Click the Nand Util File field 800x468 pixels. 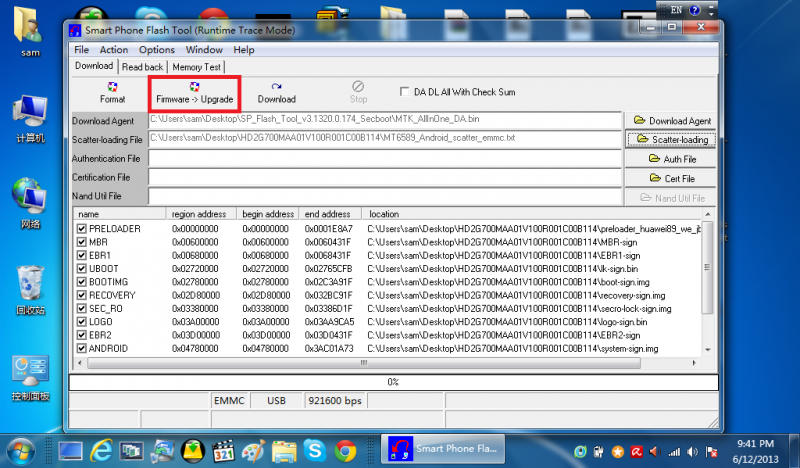coord(385,196)
